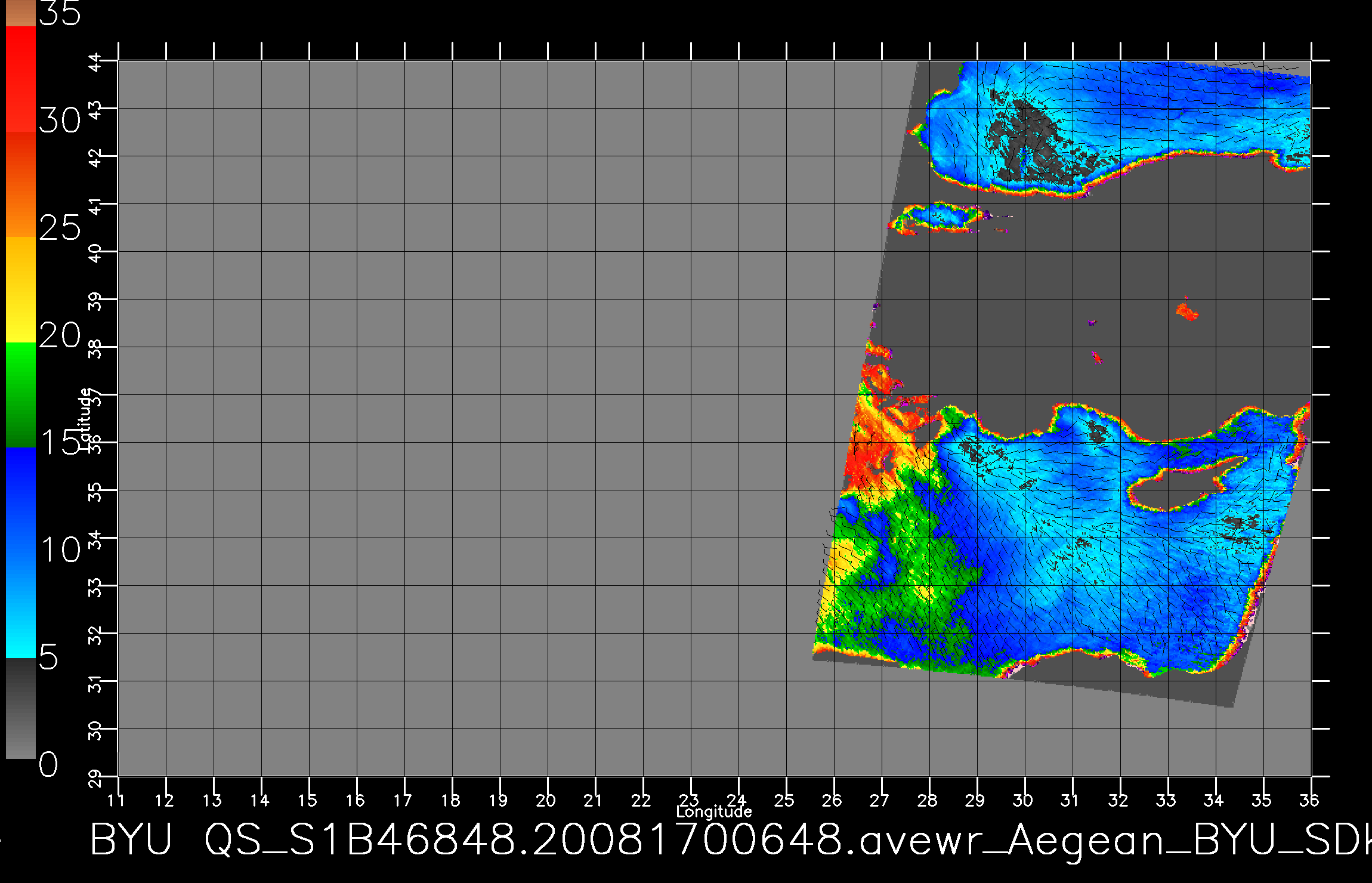Select longitude axis tick label 34
Screen dimensions: 1372x883
(1215, 800)
